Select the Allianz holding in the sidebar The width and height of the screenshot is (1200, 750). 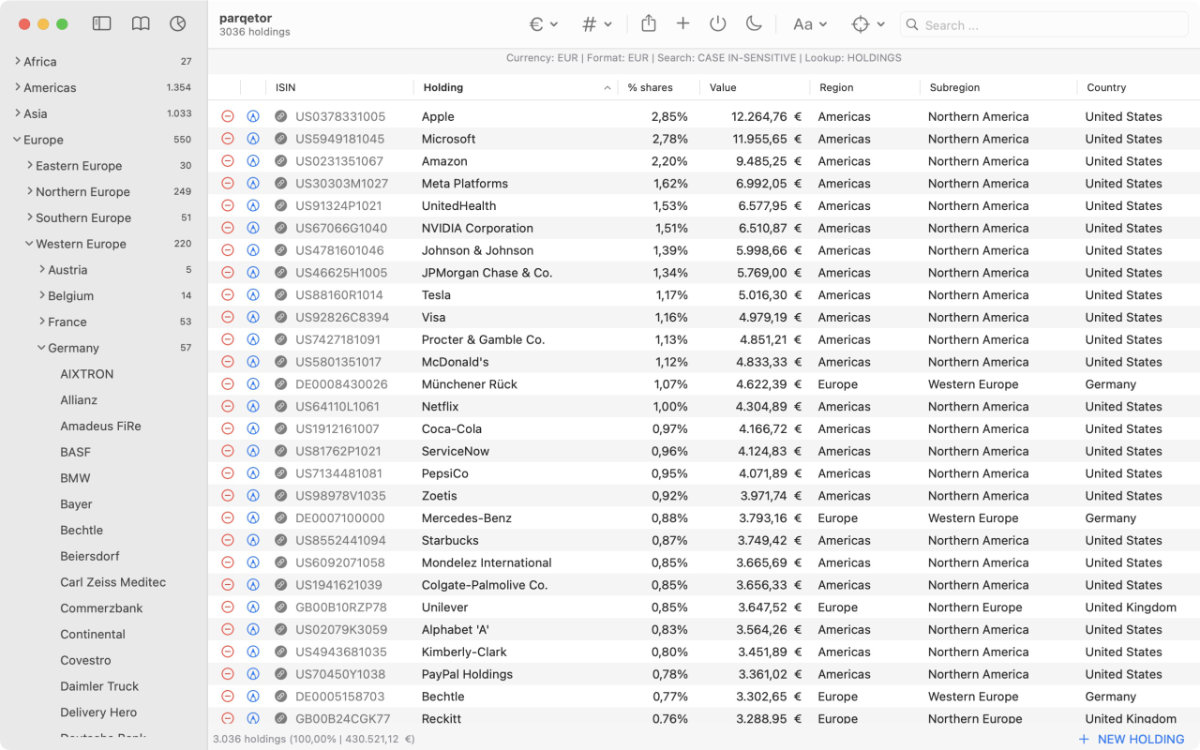(78, 399)
